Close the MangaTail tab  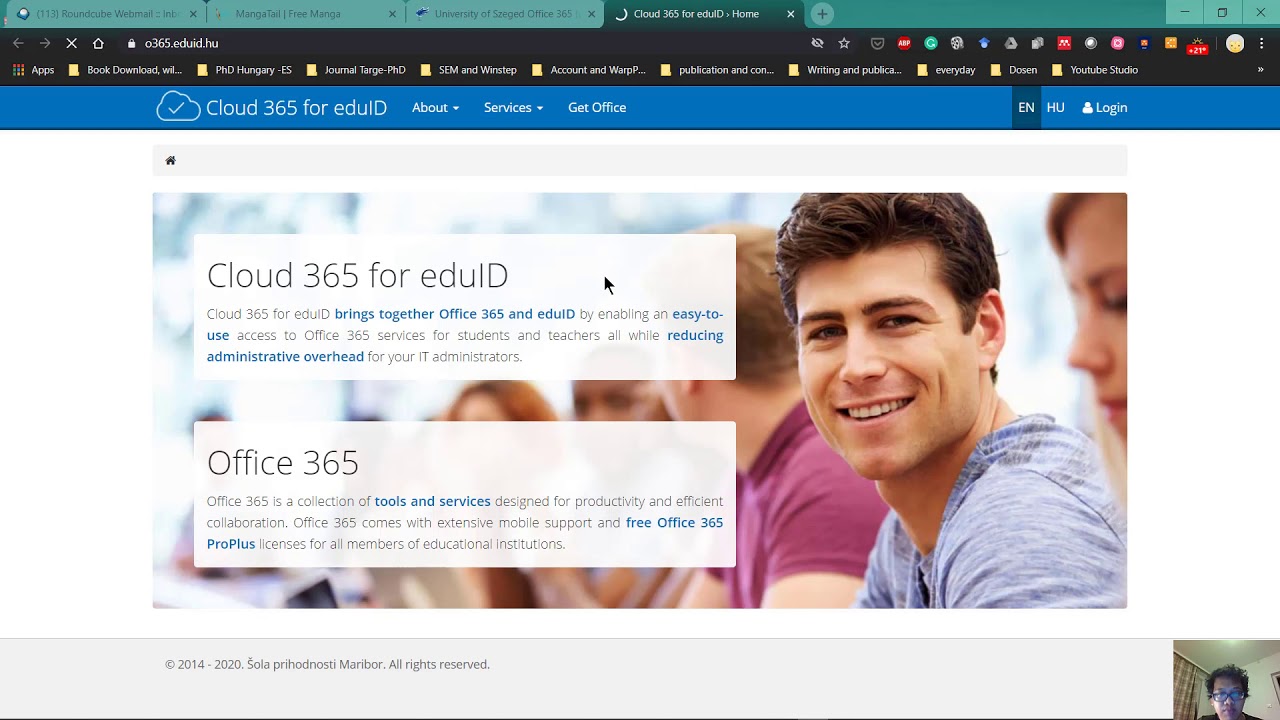click(392, 14)
